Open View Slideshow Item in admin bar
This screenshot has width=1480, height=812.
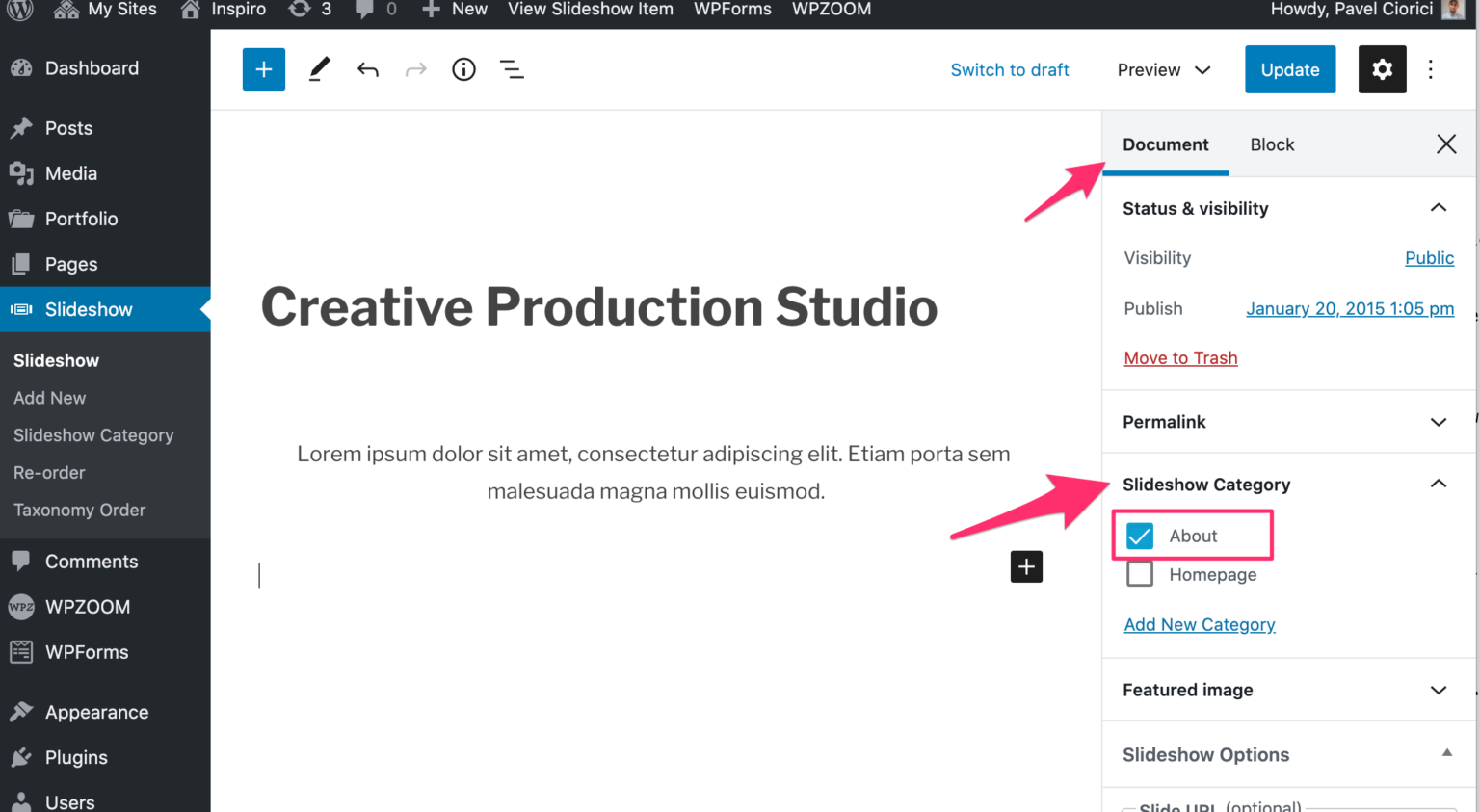pos(591,10)
